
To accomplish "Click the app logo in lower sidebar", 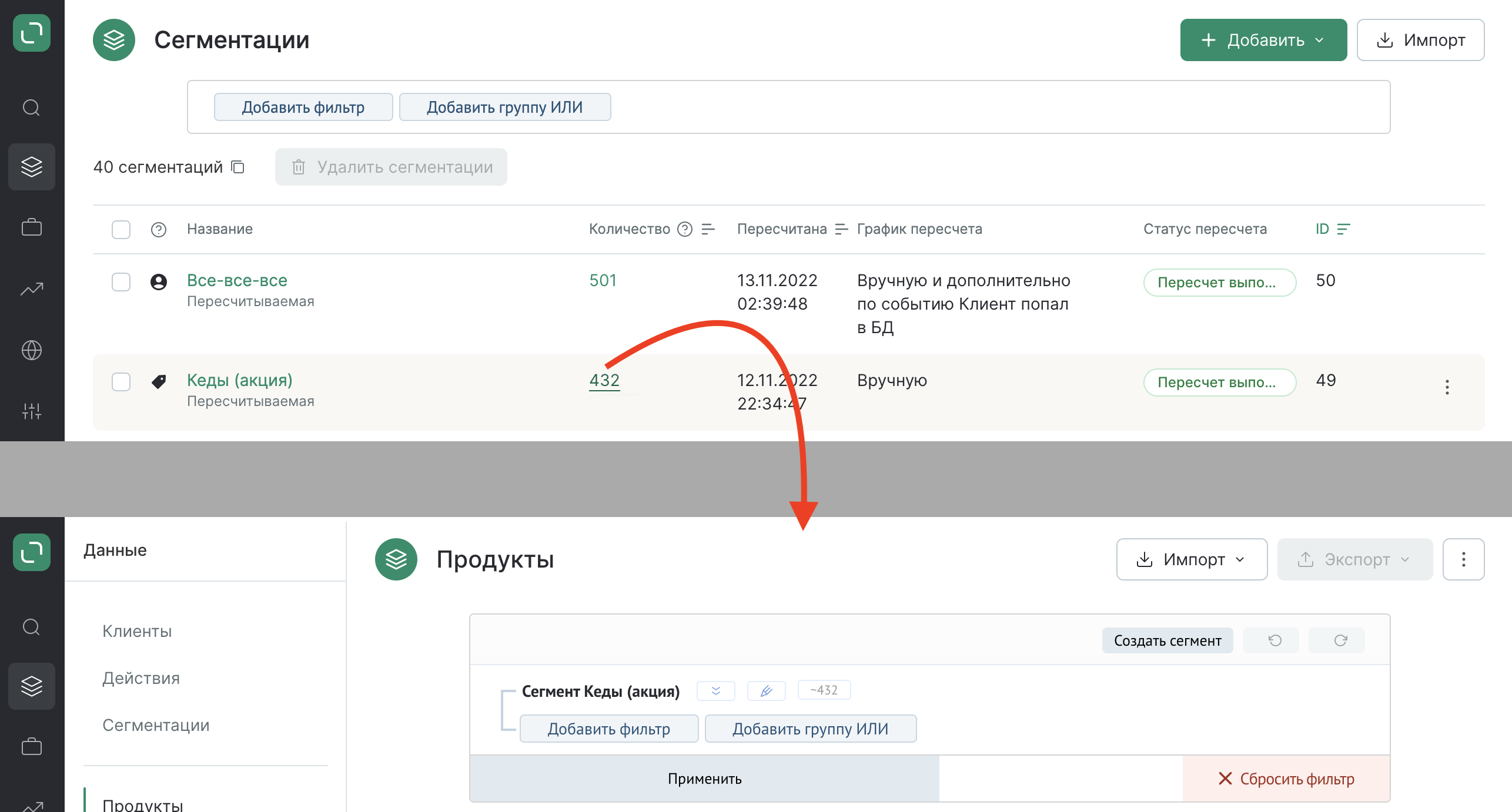I will pos(32,552).
